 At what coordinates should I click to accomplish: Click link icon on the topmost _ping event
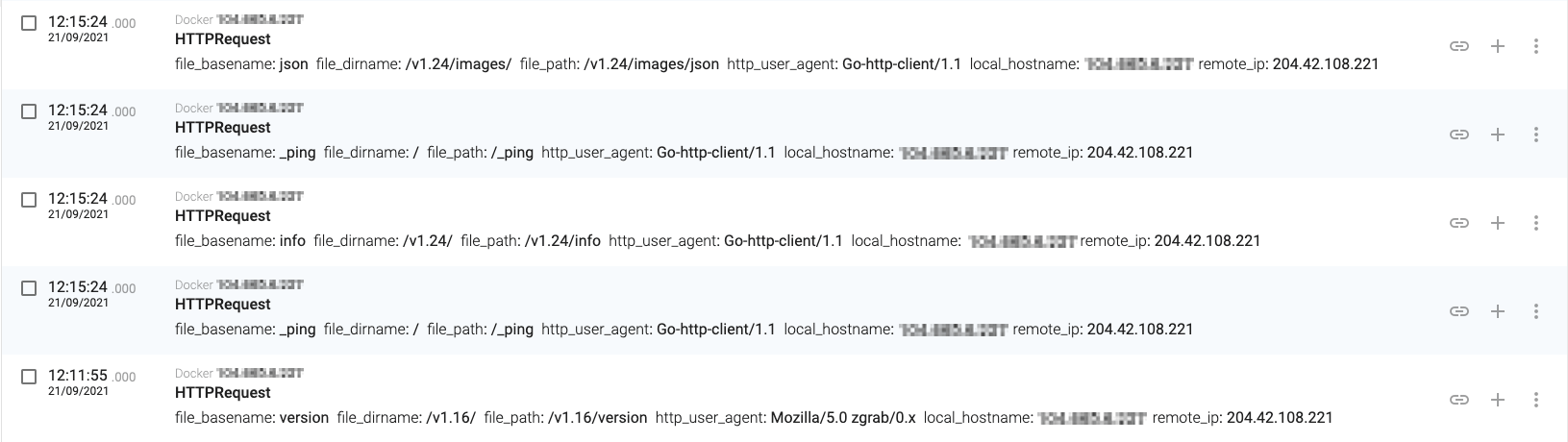point(1458,135)
